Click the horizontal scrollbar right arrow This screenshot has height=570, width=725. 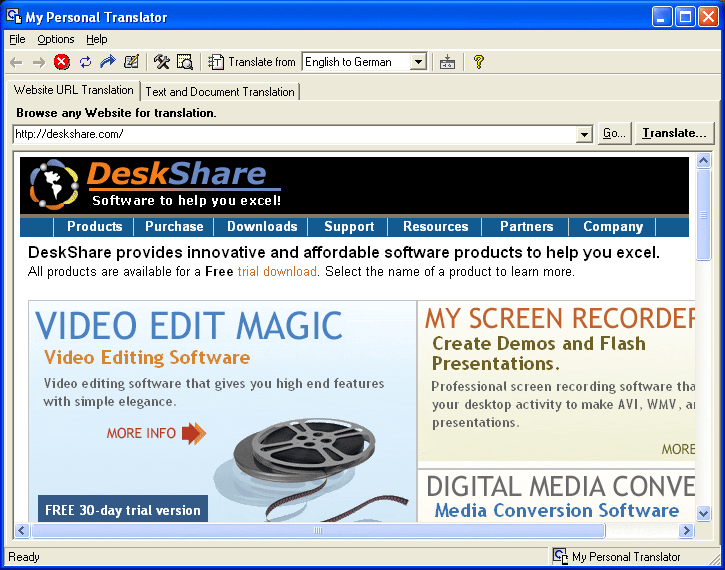[x=686, y=530]
